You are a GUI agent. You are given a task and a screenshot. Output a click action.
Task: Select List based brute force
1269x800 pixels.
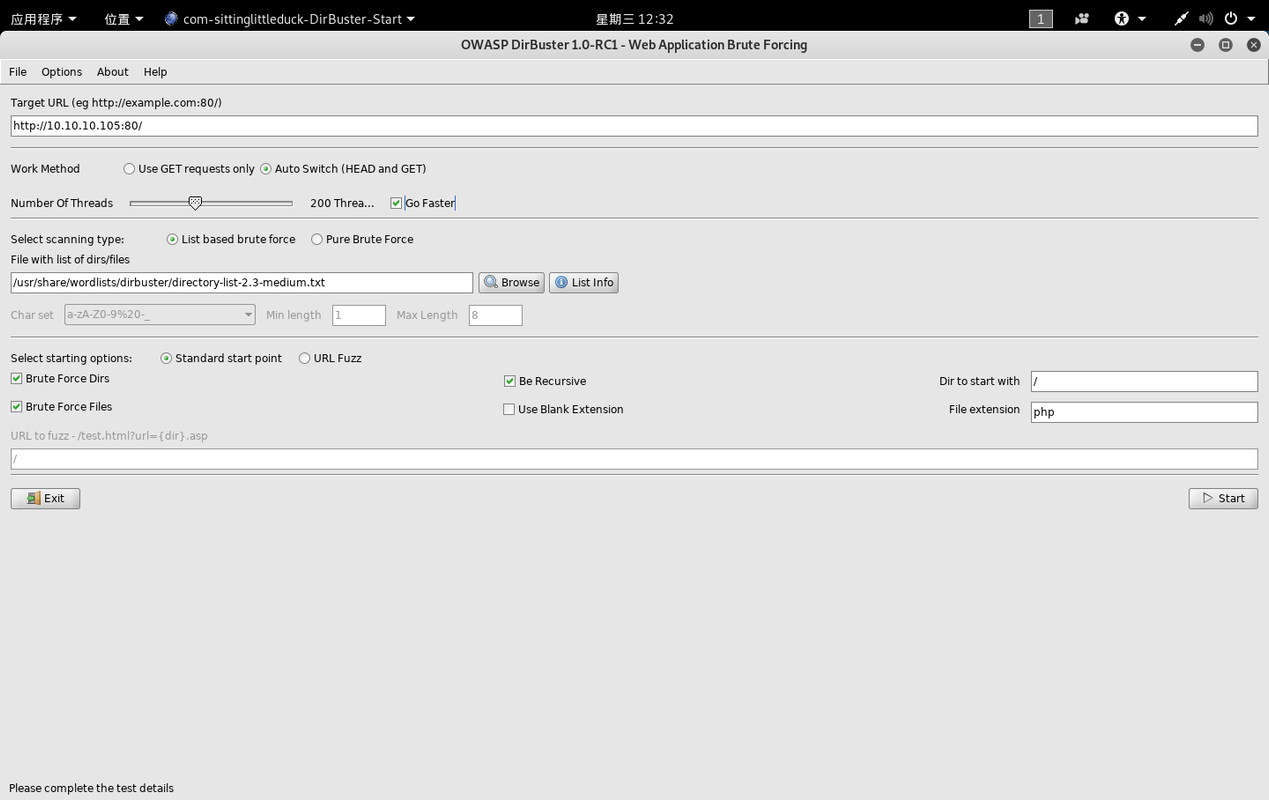click(x=231, y=240)
